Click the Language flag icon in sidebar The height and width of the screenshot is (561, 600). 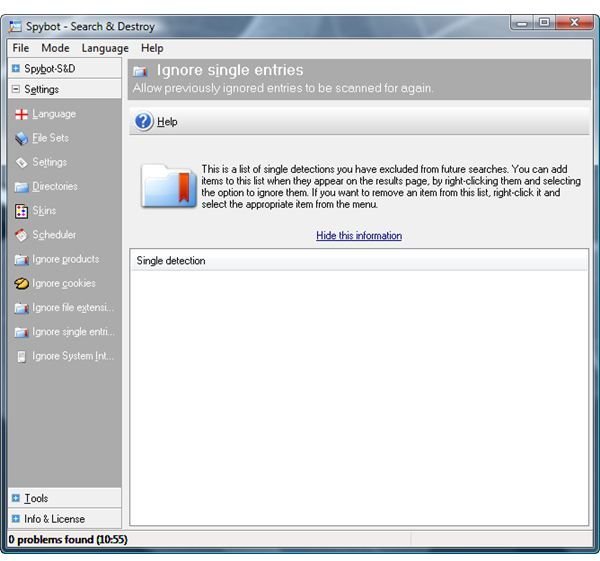pos(21,114)
